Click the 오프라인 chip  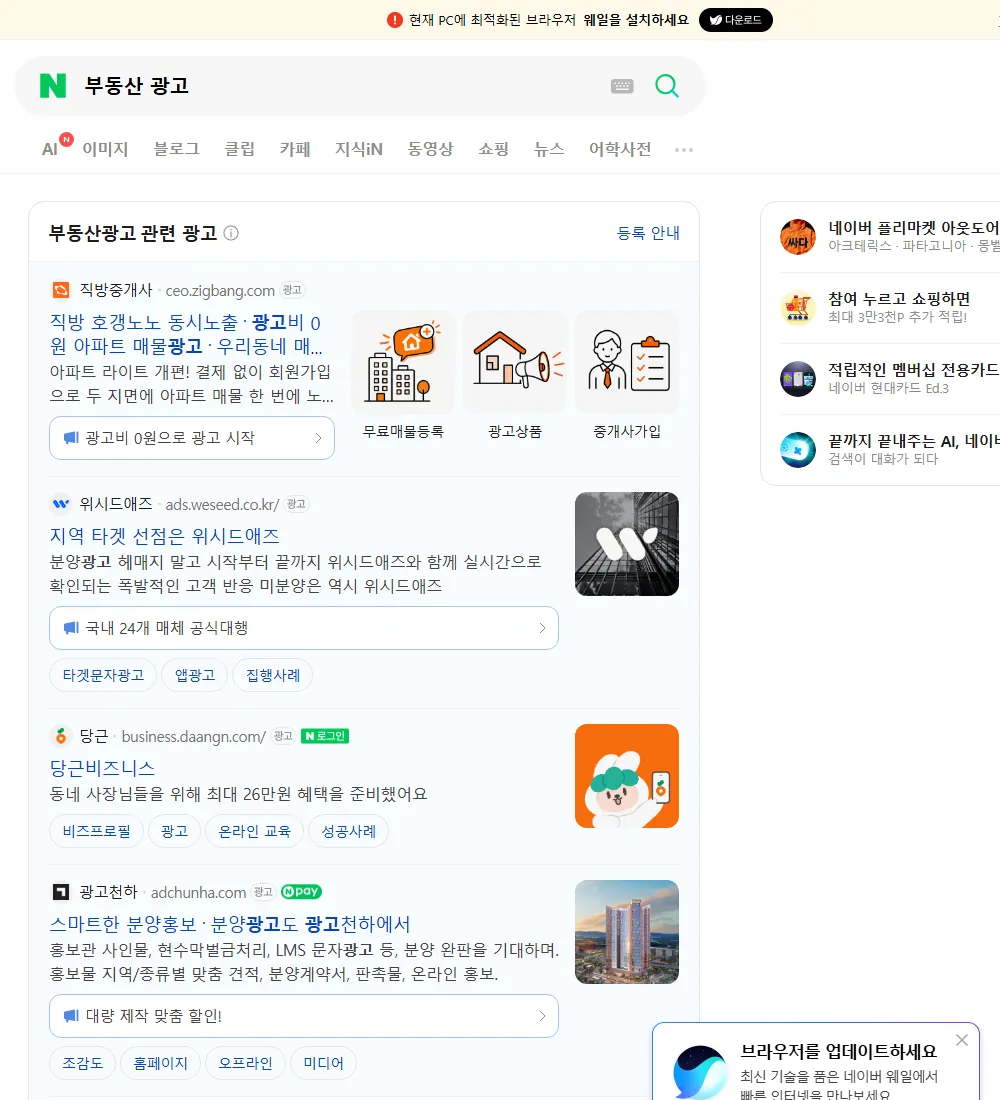[x=245, y=1063]
